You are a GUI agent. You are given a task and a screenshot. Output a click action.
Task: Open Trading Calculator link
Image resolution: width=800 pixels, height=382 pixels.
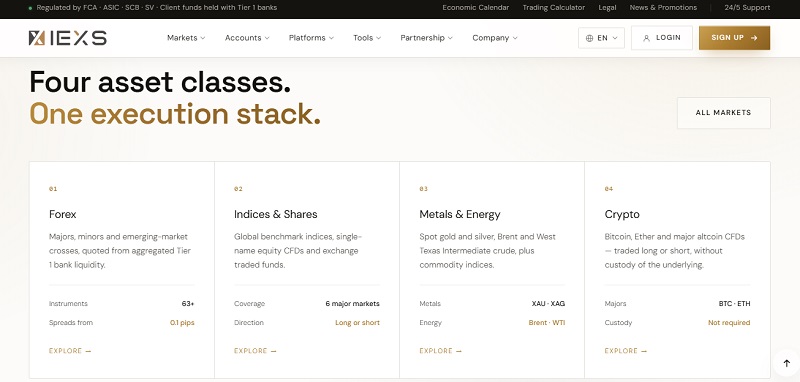click(554, 8)
